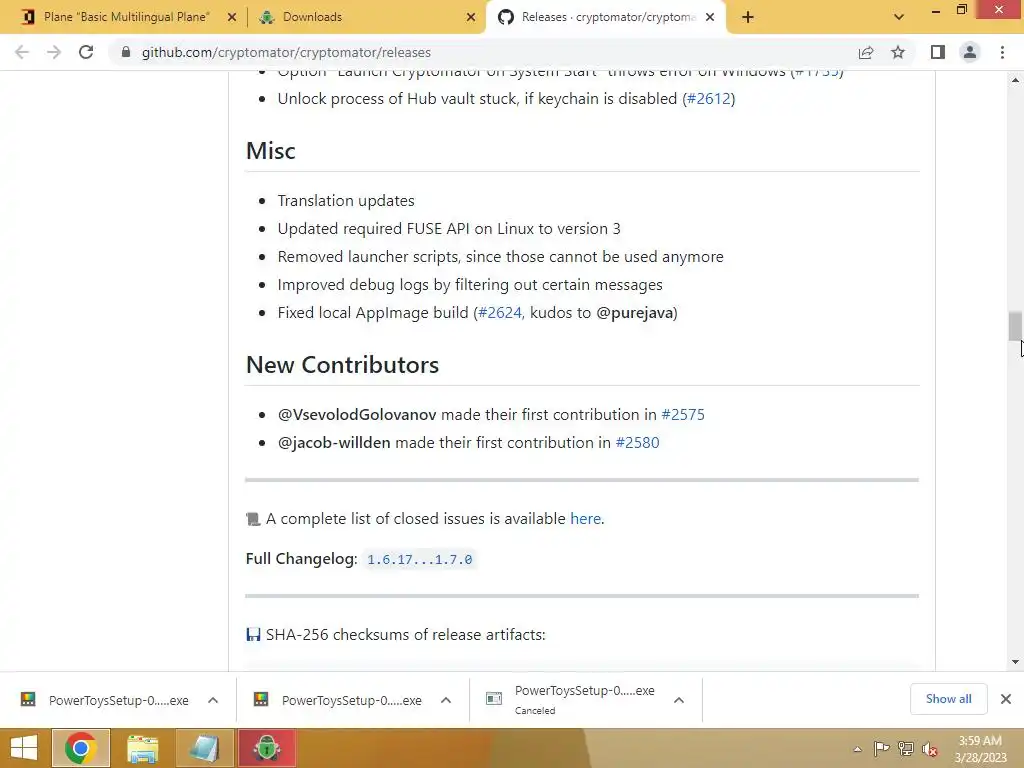The height and width of the screenshot is (768, 1024).
Task: Click Chrome icon in taskbar
Action: (81, 748)
